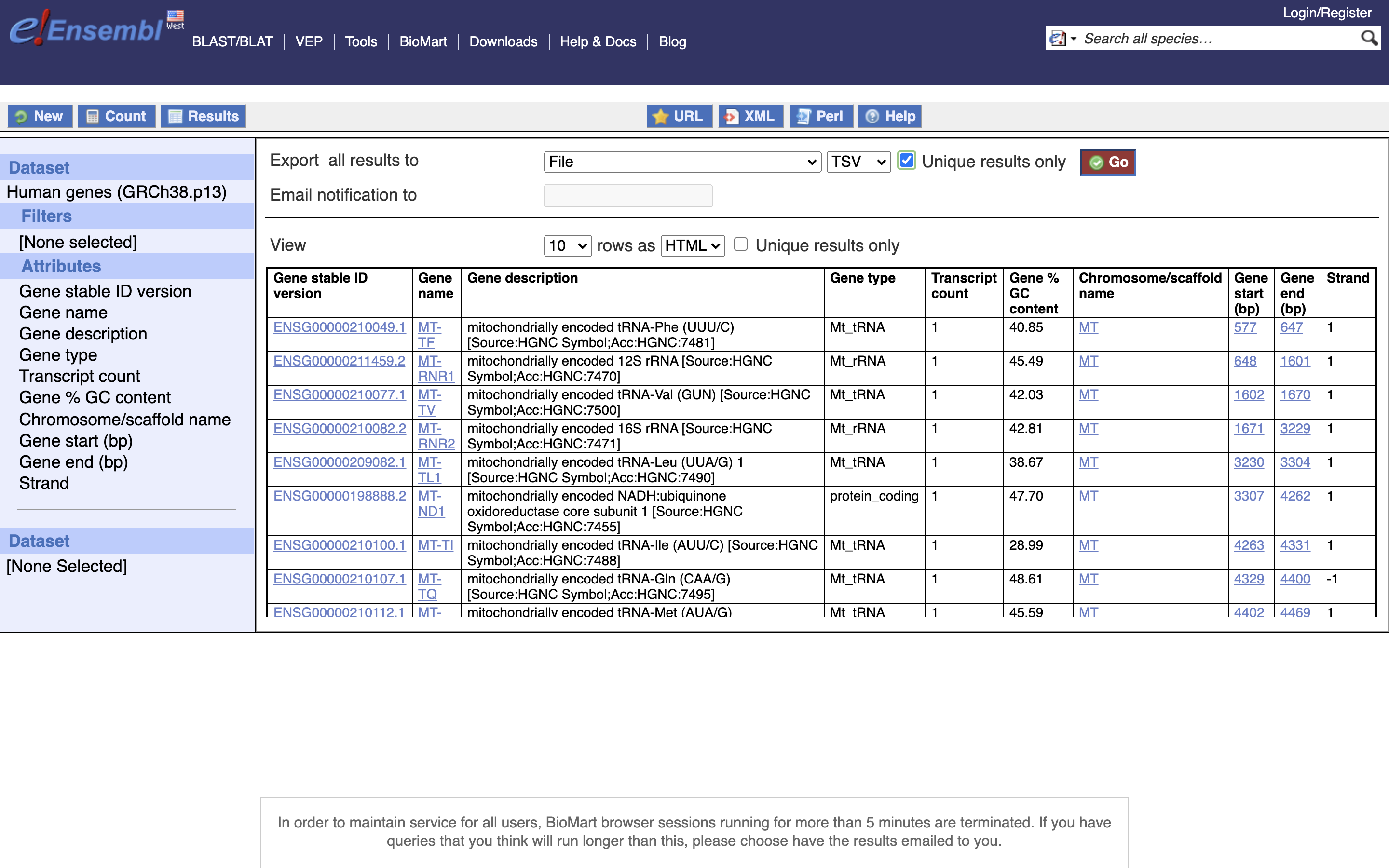Select Gene % GC content attribute
The height and width of the screenshot is (868, 1389).
pyautogui.click(x=95, y=397)
